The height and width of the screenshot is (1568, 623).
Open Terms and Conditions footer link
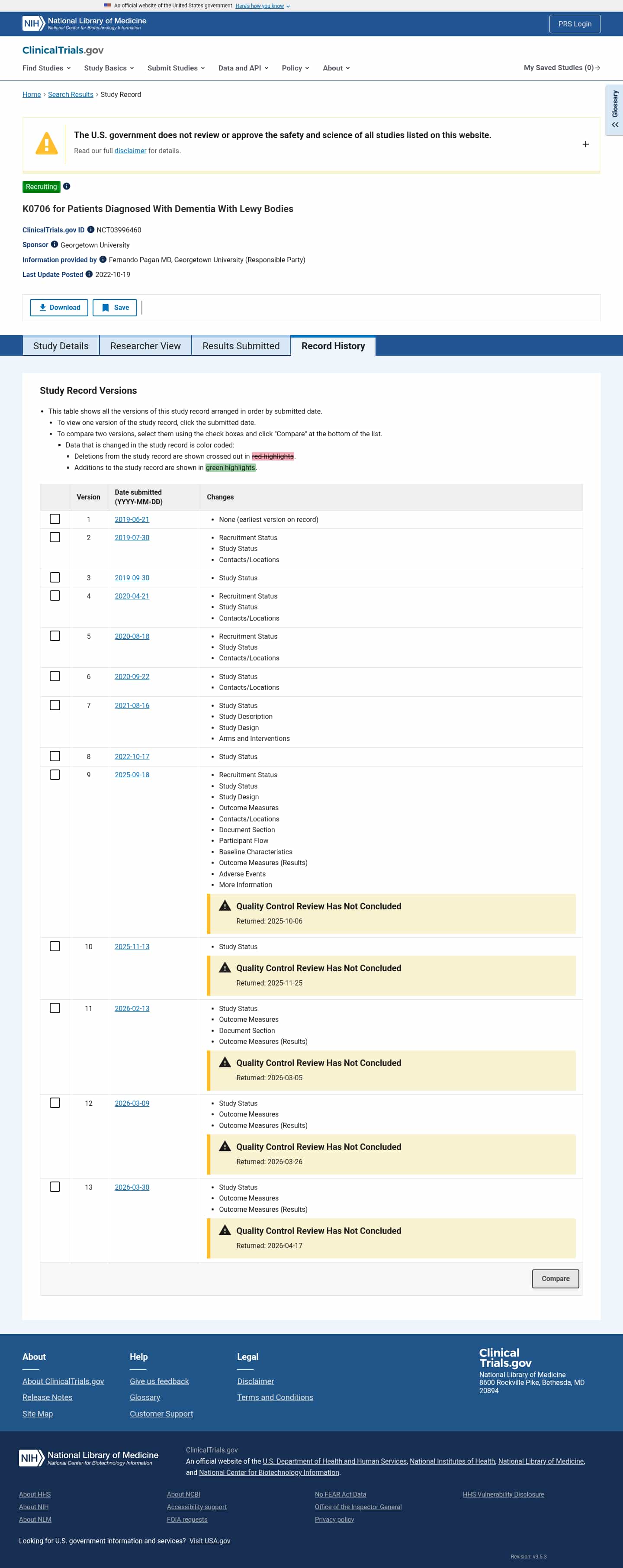(x=275, y=1397)
